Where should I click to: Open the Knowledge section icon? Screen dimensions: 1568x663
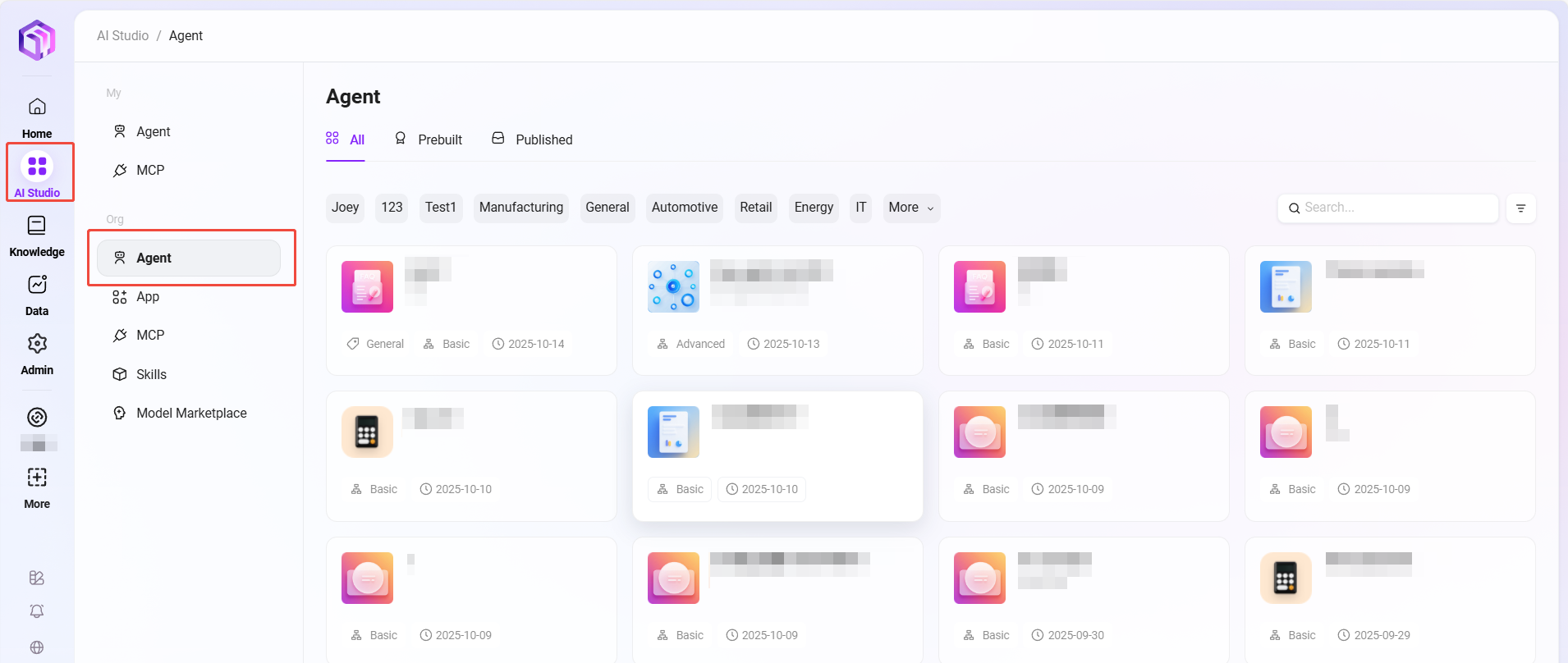(37, 226)
